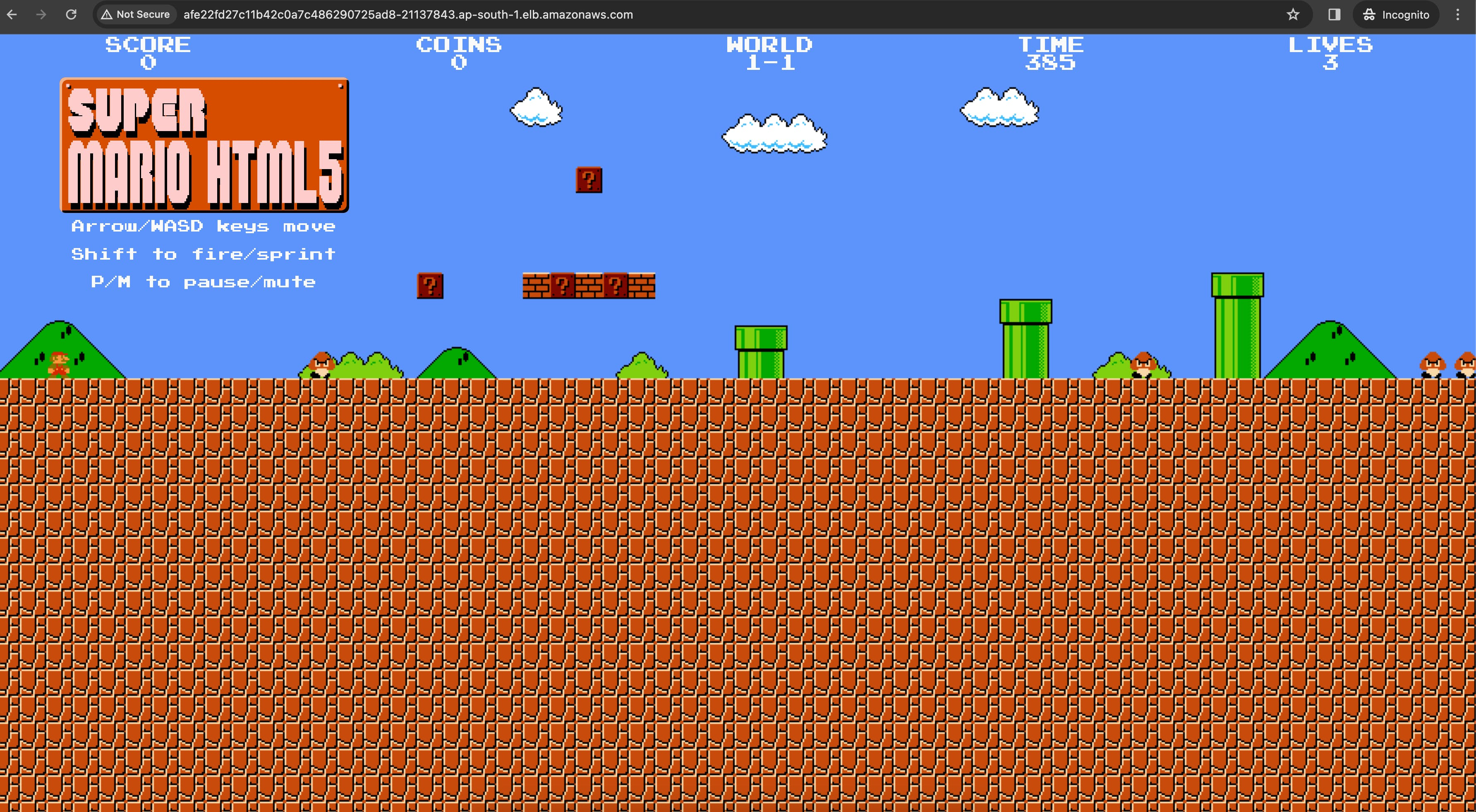Click the medium-height green pipe
Screen dimensions: 1476x812
point(1026,339)
